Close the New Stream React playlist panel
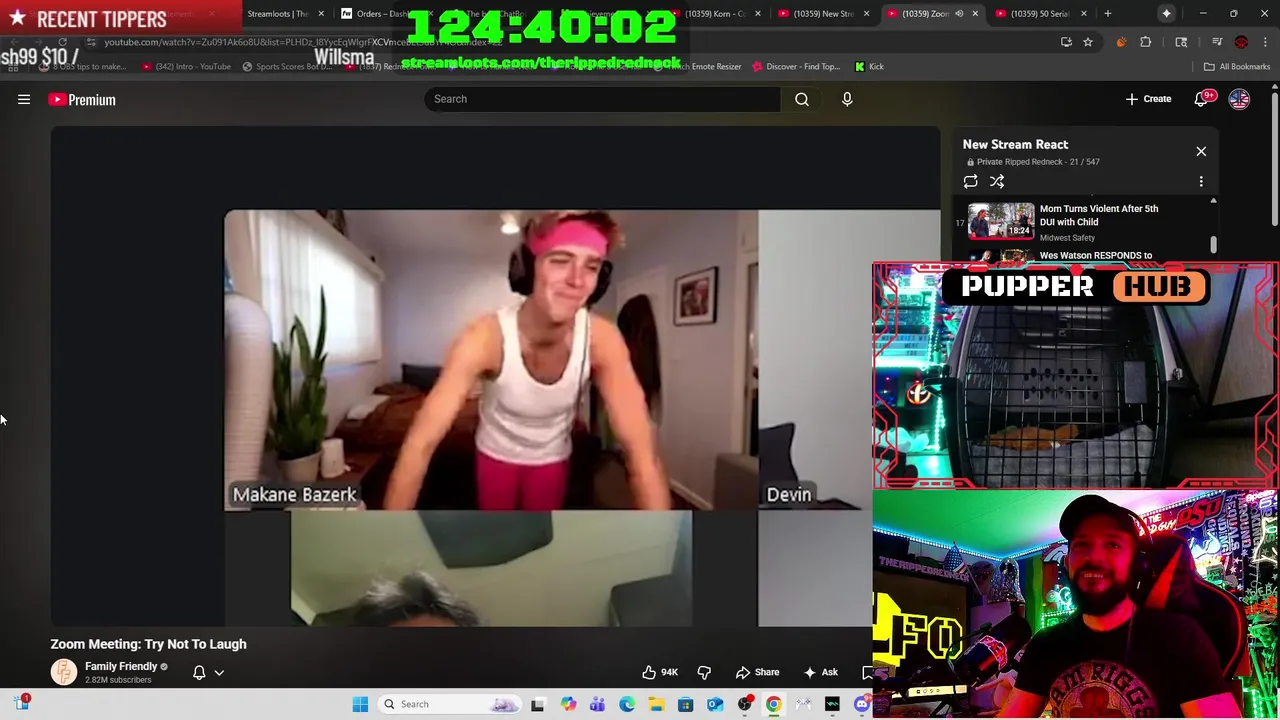The height and width of the screenshot is (720, 1280). click(x=1201, y=151)
